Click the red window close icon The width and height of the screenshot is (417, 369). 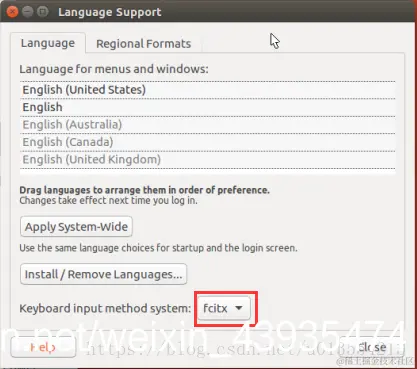coord(12,12)
